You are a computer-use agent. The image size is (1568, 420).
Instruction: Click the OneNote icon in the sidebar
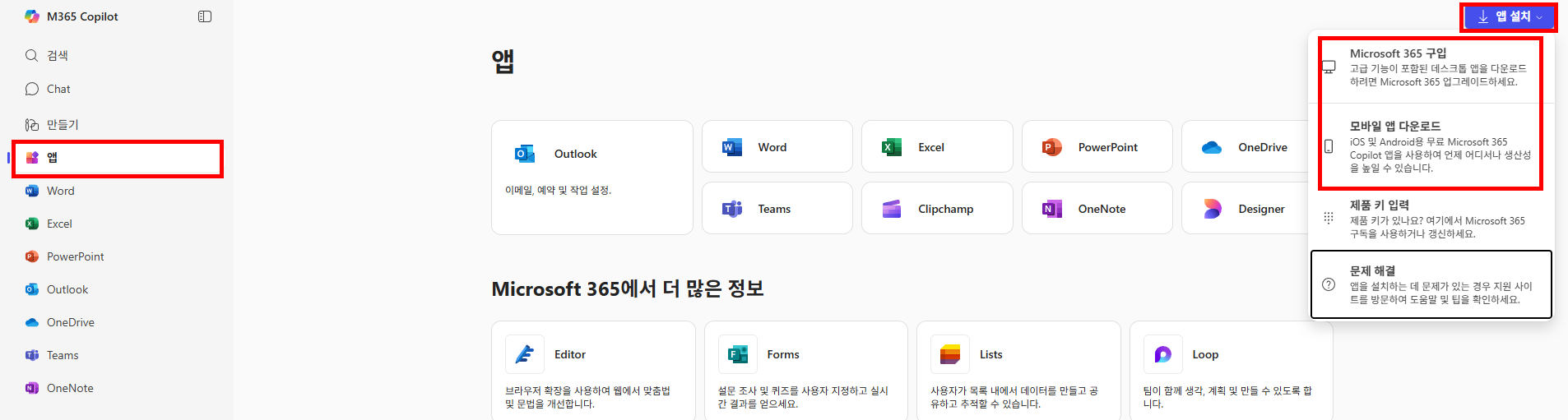point(32,388)
